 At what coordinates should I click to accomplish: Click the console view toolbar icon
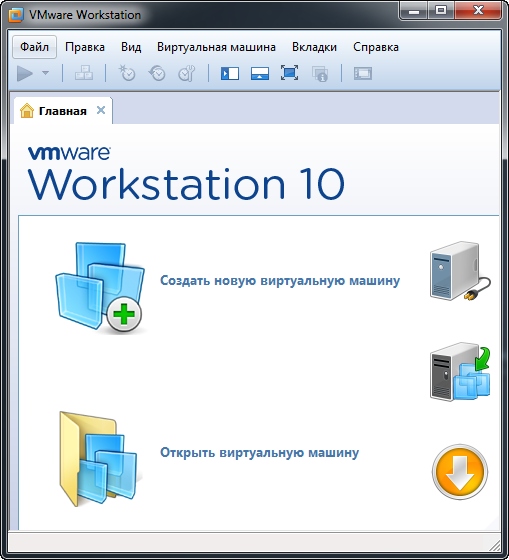pyautogui.click(x=363, y=73)
